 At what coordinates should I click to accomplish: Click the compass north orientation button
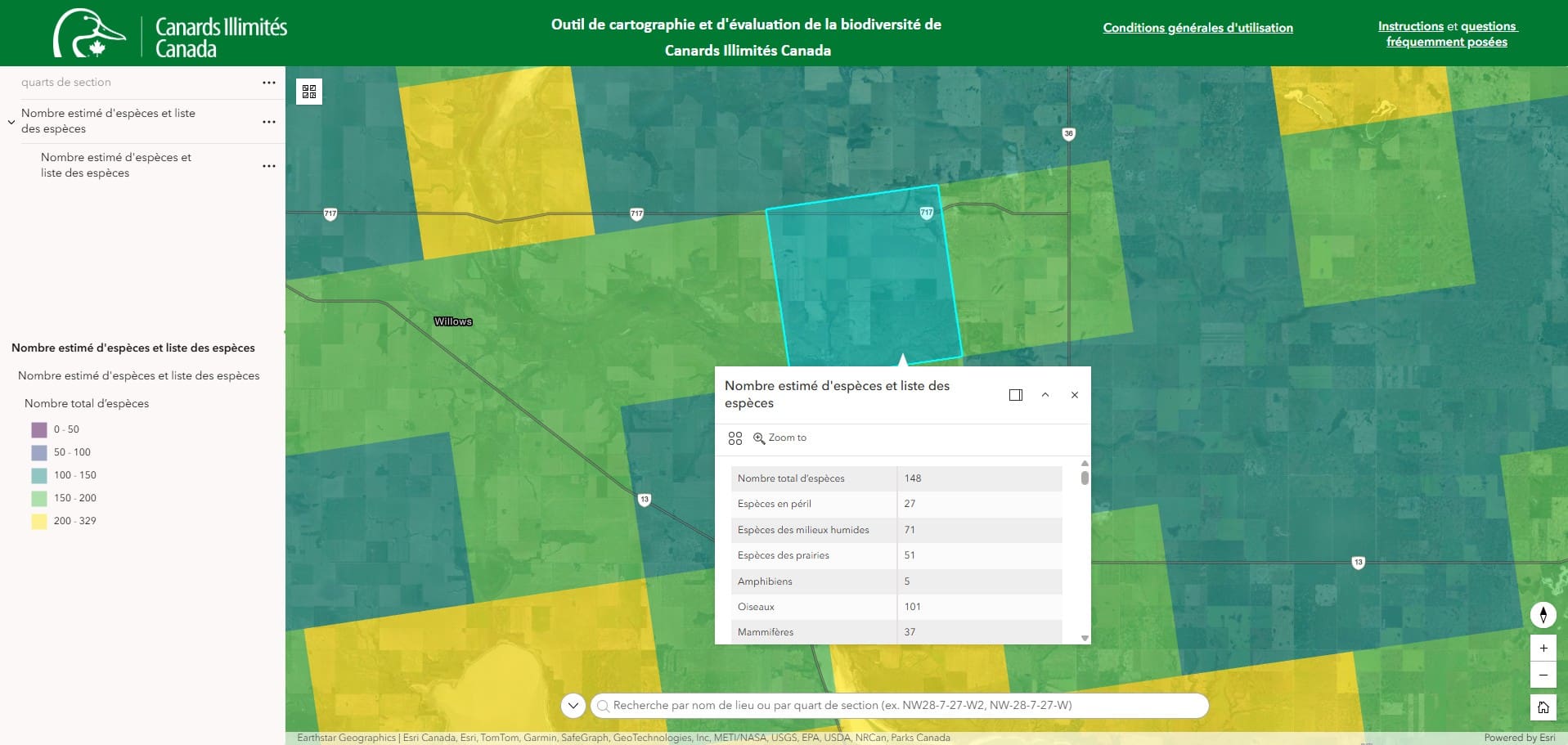tap(1543, 614)
